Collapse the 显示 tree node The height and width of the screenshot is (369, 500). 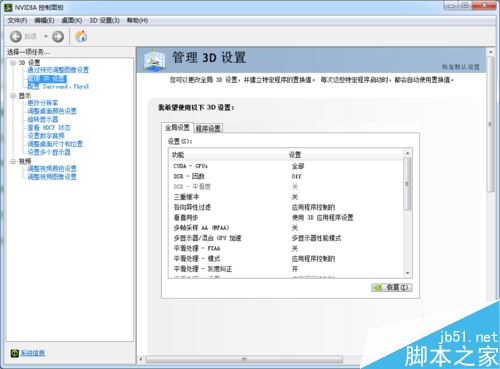pyautogui.click(x=13, y=96)
